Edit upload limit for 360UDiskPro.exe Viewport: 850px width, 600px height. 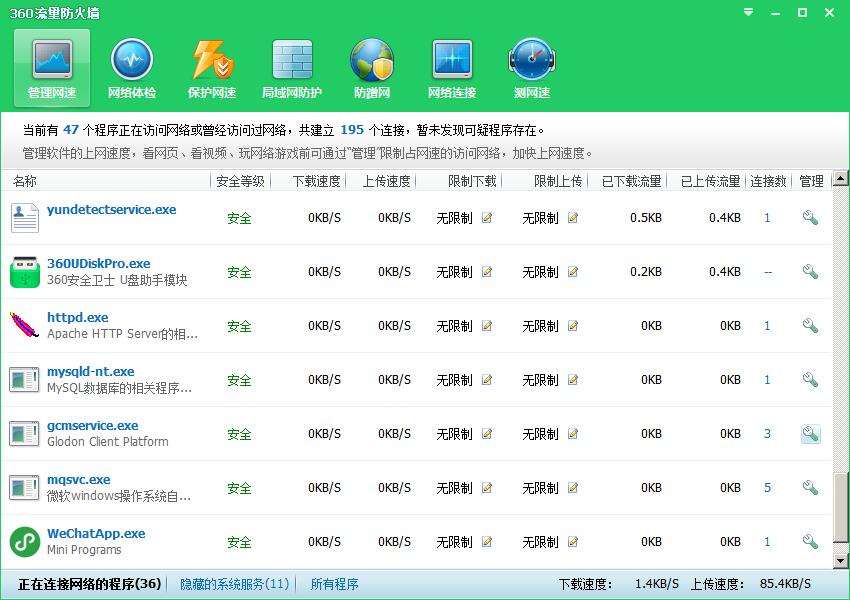coord(572,272)
